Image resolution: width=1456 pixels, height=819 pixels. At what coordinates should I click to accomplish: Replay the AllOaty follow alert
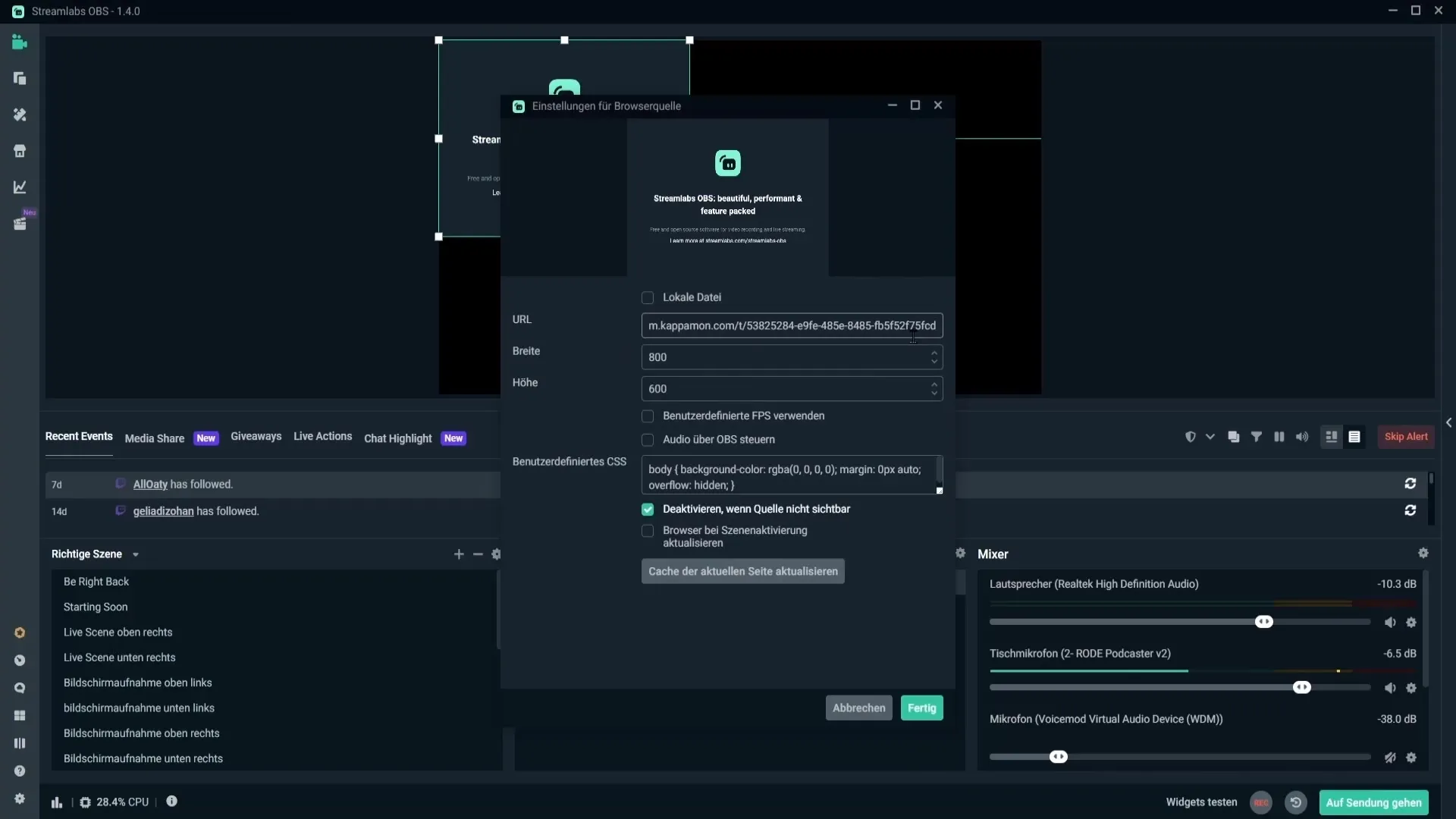(x=1410, y=484)
